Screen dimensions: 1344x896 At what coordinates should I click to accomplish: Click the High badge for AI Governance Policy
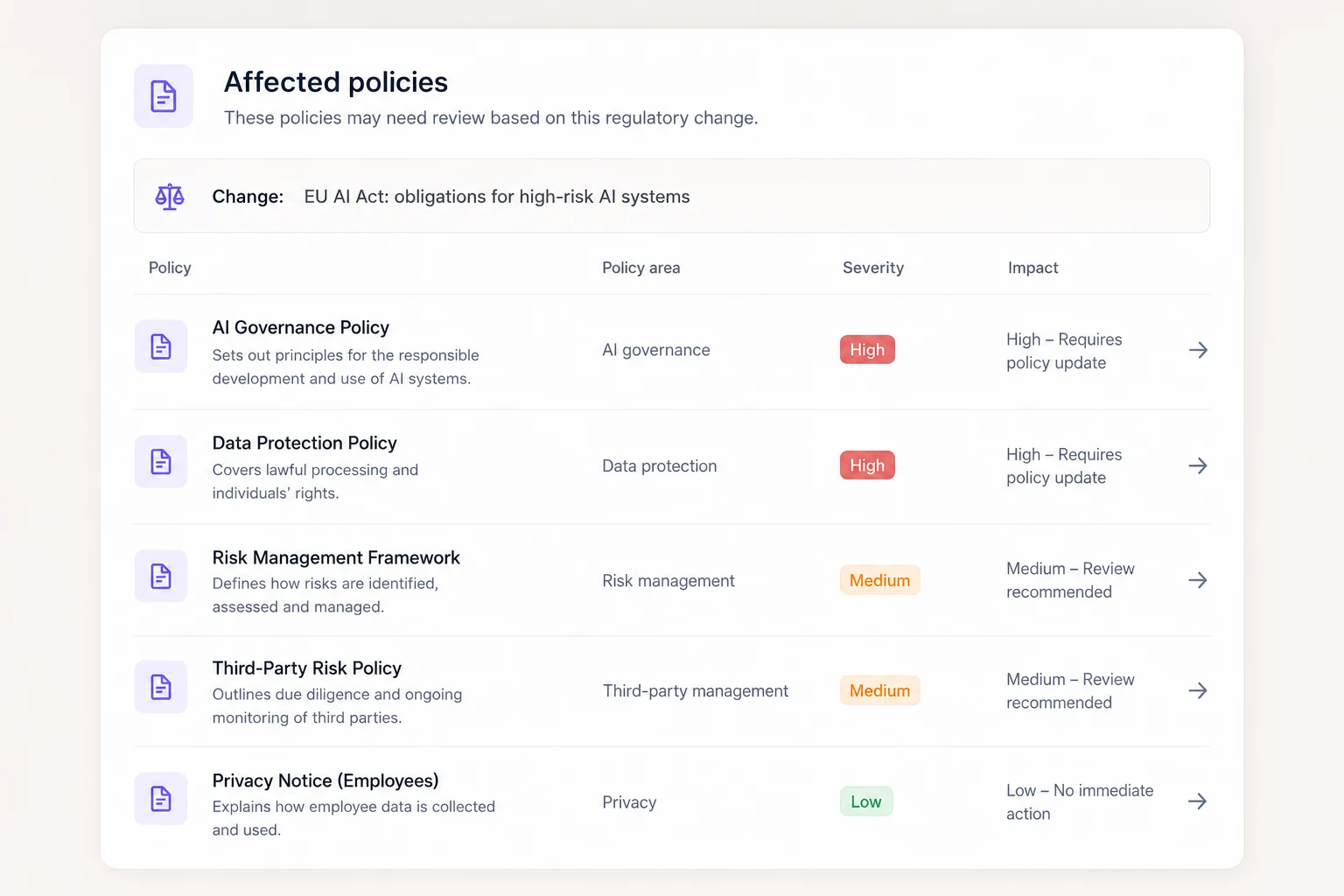pos(867,350)
